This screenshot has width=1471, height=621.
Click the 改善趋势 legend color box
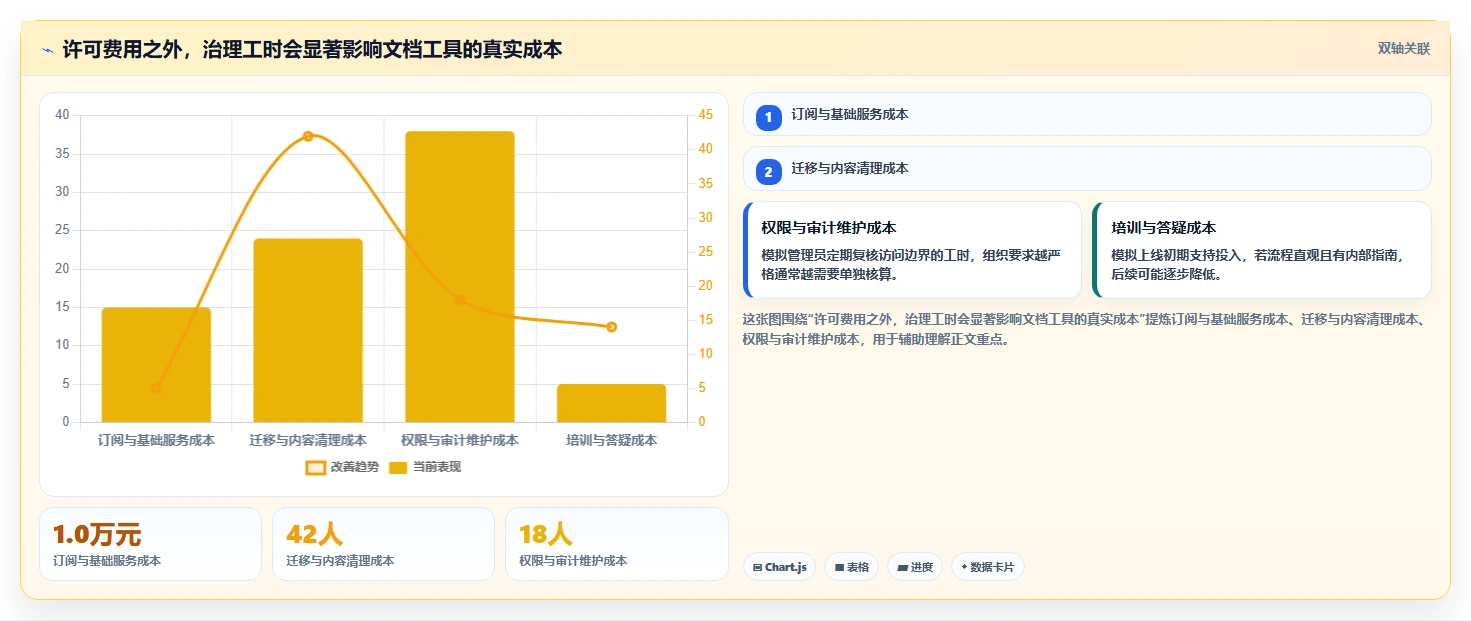(x=316, y=467)
